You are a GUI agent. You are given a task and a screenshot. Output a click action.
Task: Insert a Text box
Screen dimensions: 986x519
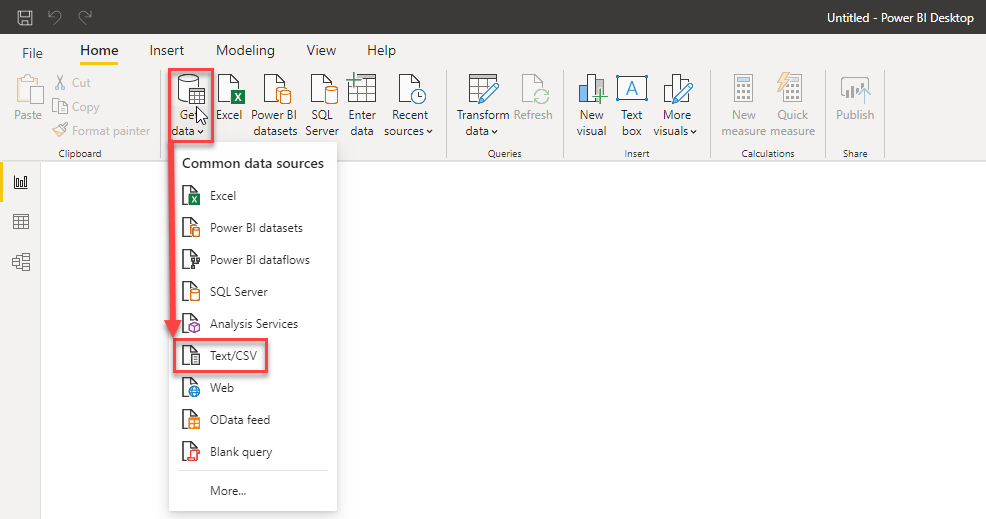(x=631, y=105)
